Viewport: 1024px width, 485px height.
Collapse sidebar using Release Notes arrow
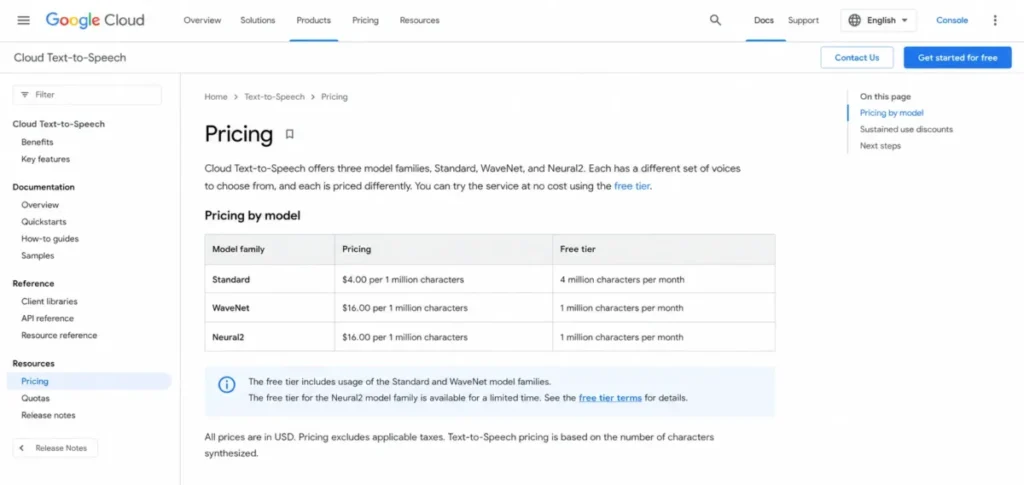coord(22,448)
